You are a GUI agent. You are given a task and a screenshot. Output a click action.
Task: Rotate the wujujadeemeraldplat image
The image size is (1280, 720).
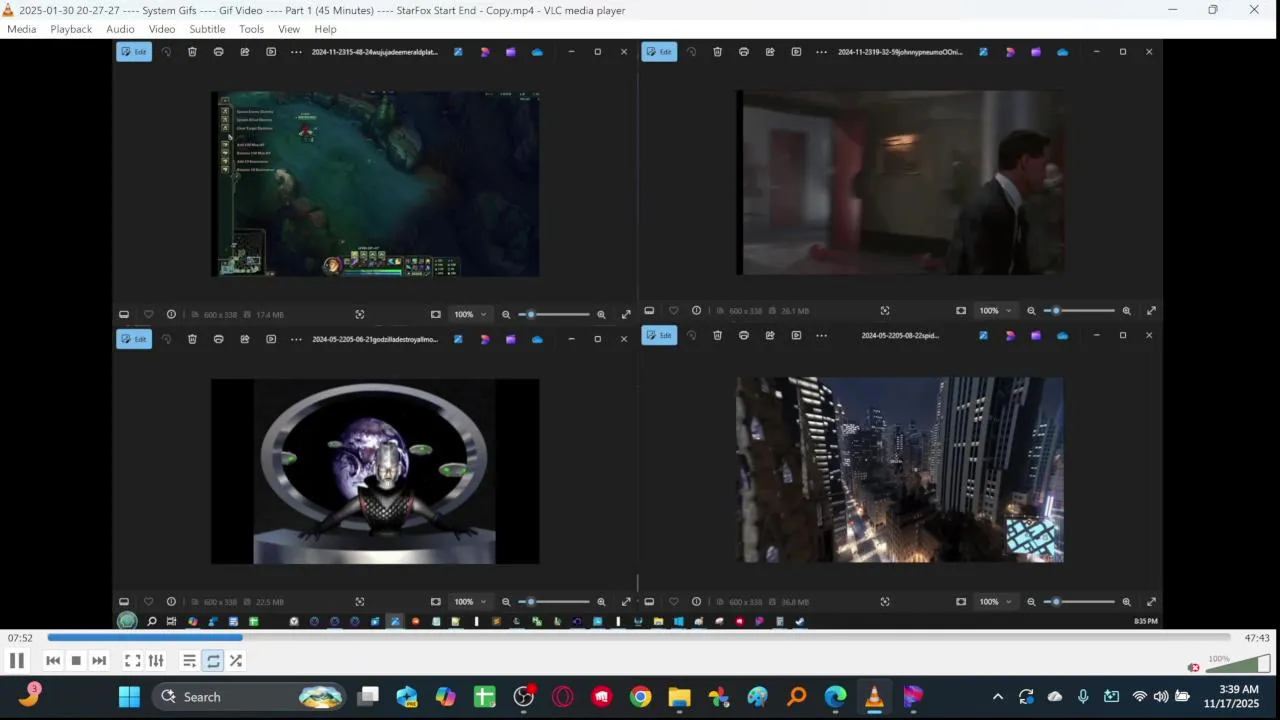tap(166, 52)
